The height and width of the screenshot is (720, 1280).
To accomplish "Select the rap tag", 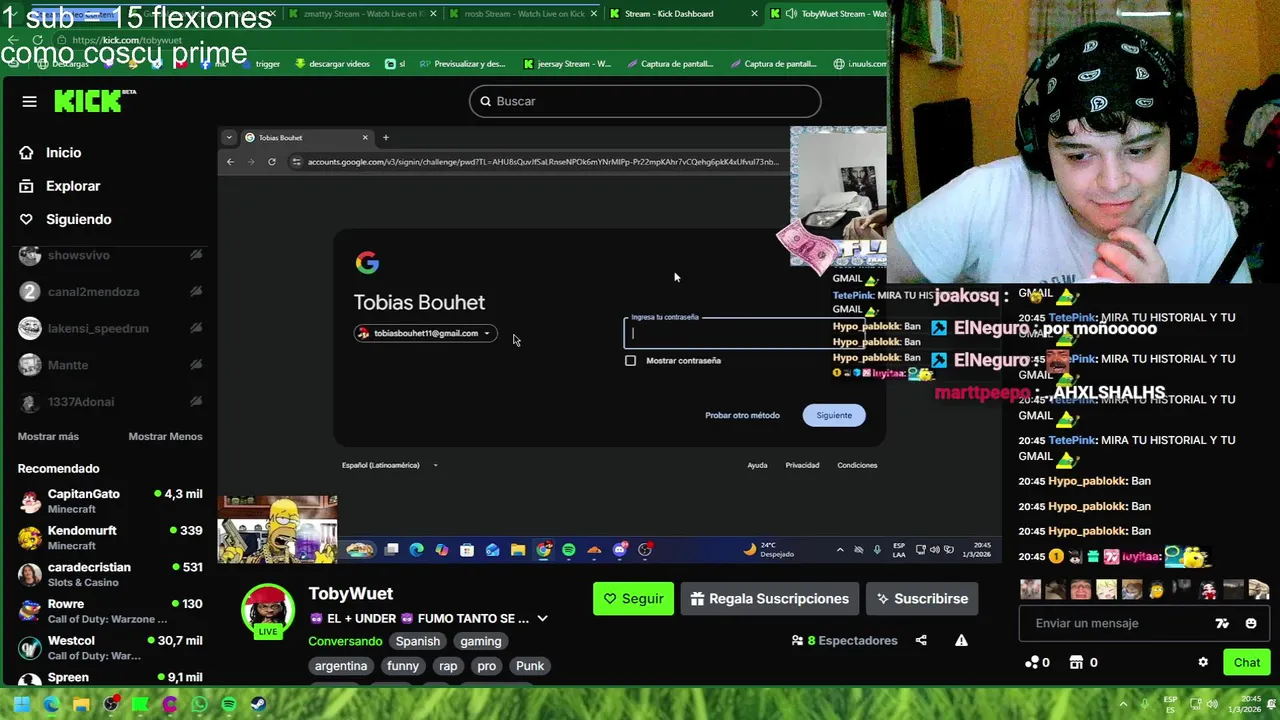I will 448,666.
